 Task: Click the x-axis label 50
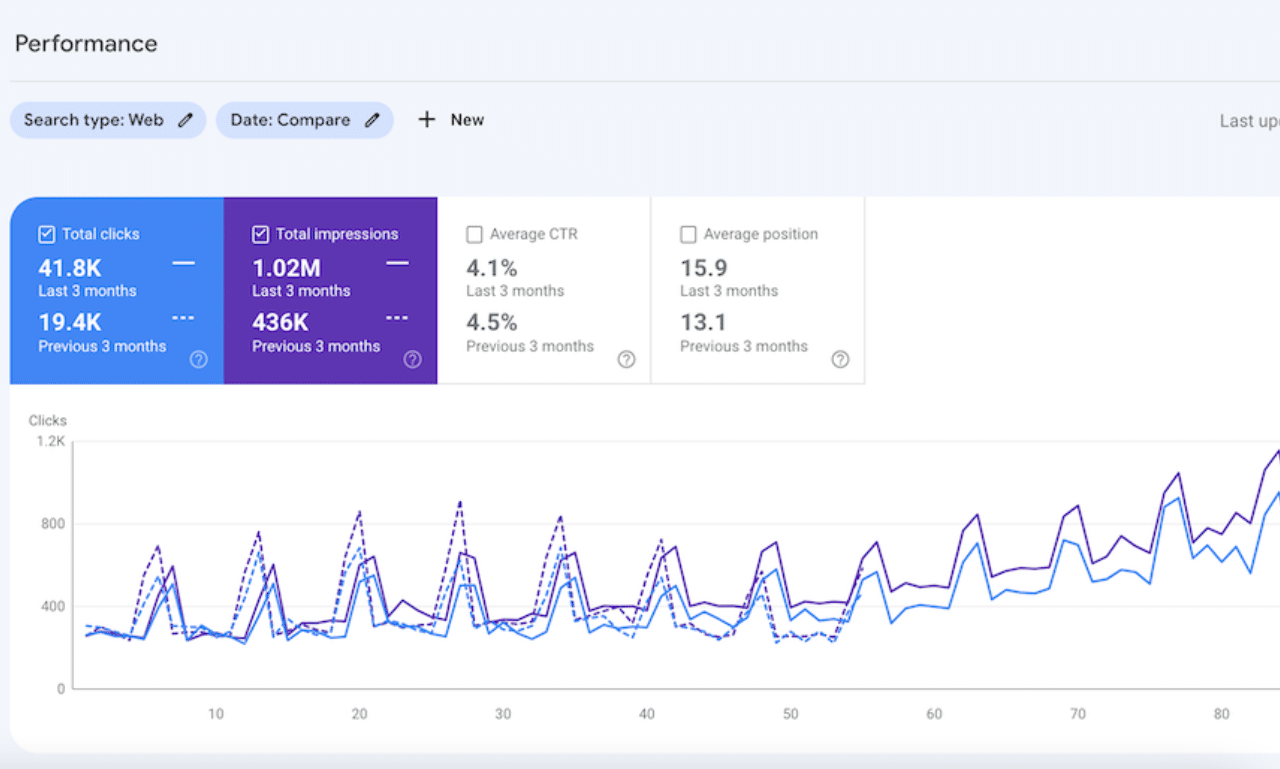[x=791, y=714]
